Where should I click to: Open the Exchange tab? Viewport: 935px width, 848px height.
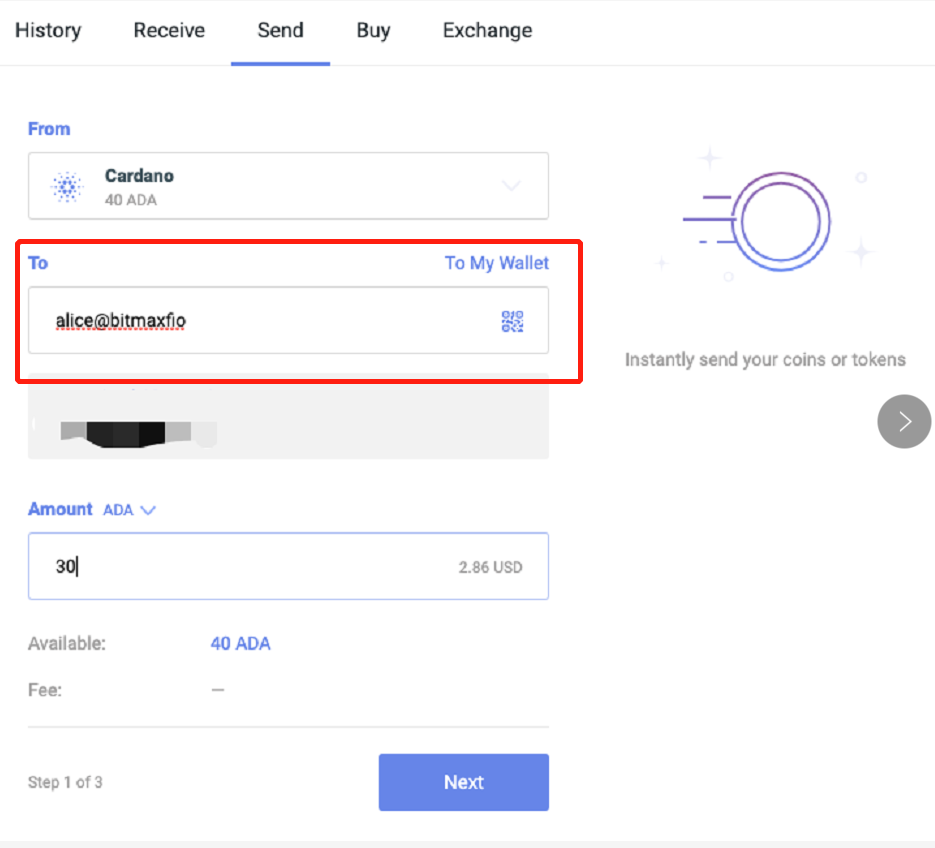[487, 30]
